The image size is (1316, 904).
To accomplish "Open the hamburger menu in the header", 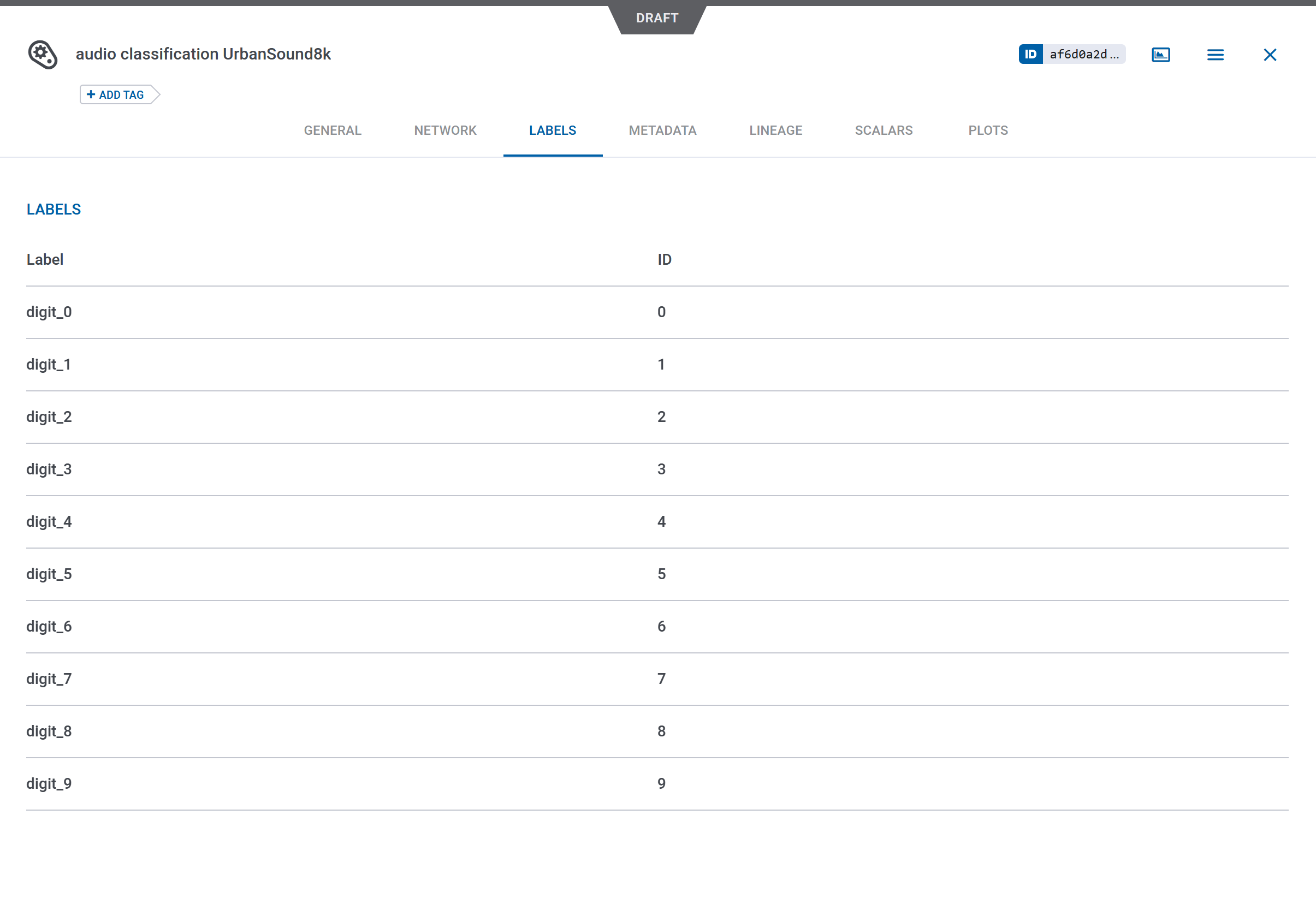I will (1215, 55).
